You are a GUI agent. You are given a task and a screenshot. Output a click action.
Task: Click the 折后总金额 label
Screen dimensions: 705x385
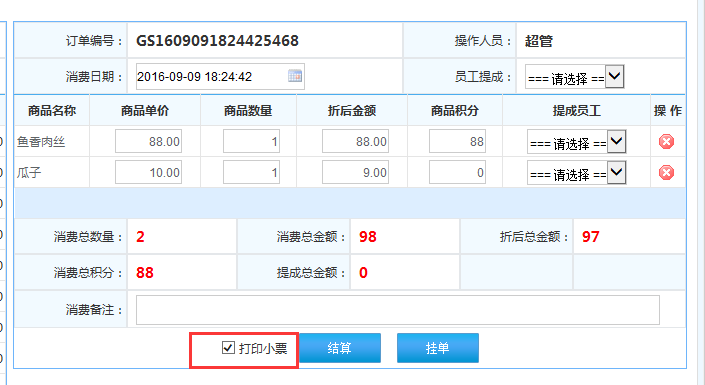tap(534, 237)
